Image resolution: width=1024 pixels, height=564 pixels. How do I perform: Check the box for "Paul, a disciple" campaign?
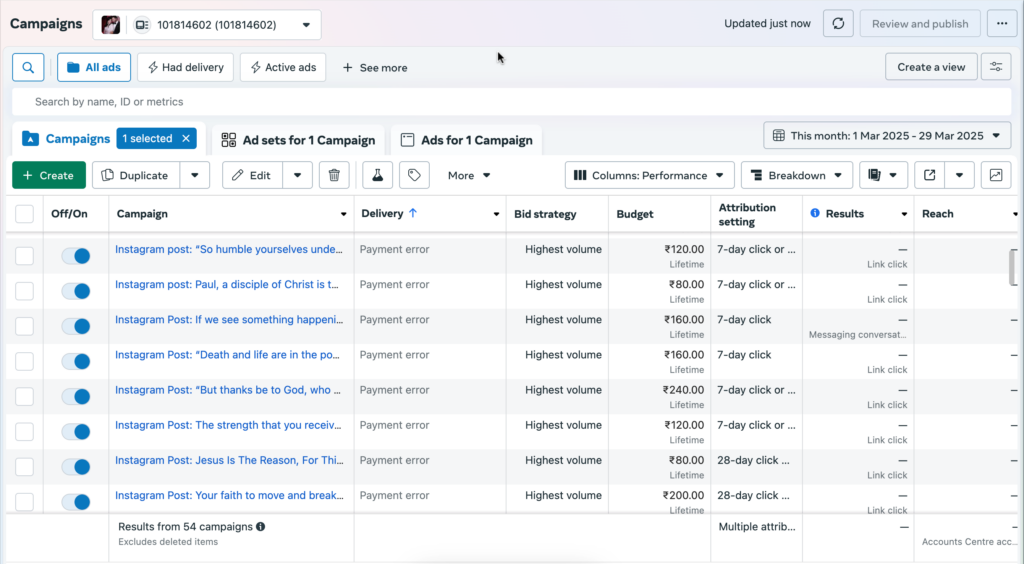pos(24,291)
